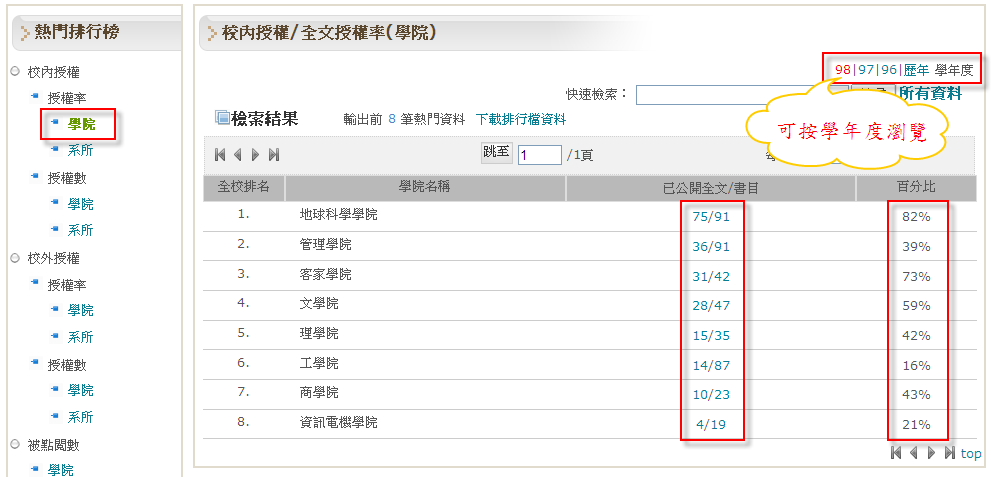Image resolution: width=991 pixels, height=477 pixels.
Task: Select 學院 under 校內授權 授權率
Action: (82, 124)
